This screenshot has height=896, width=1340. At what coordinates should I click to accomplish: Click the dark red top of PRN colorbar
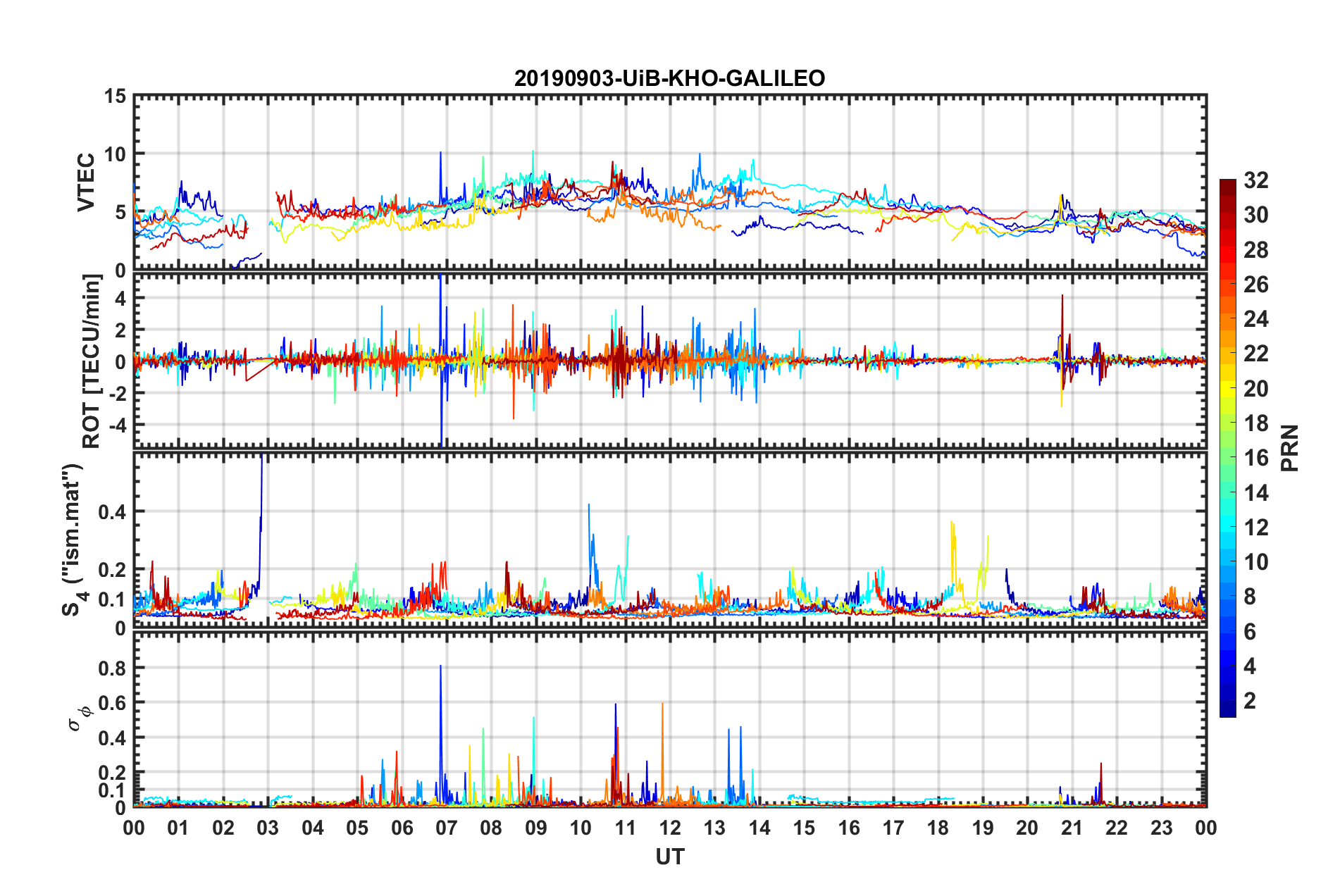coord(1228,187)
